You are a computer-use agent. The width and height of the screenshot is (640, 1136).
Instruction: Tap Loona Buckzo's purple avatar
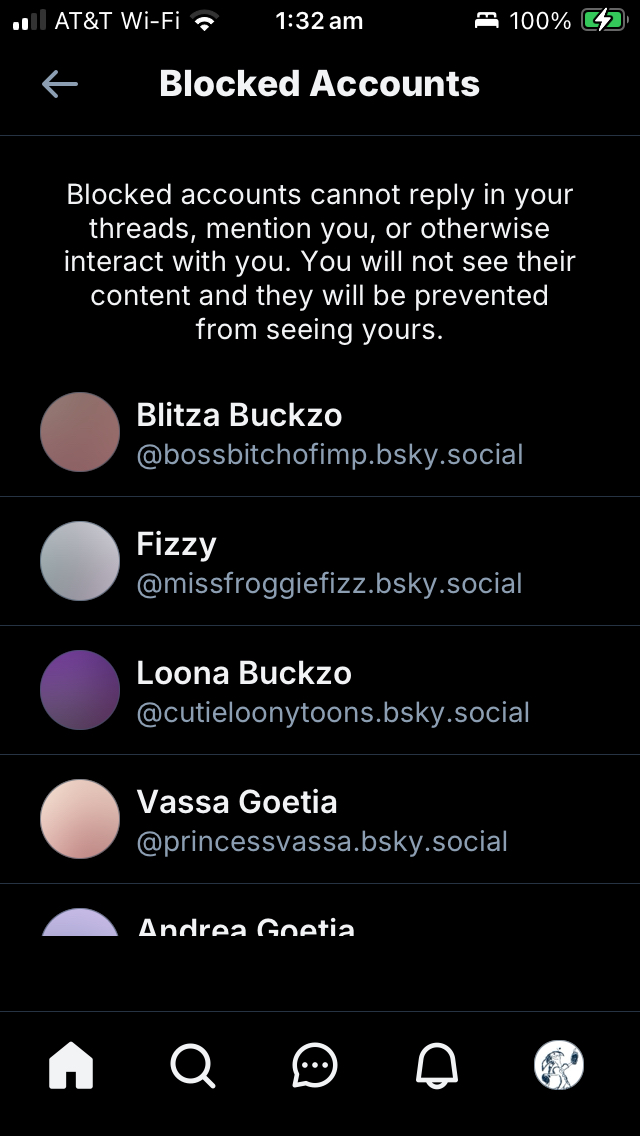coord(80,690)
